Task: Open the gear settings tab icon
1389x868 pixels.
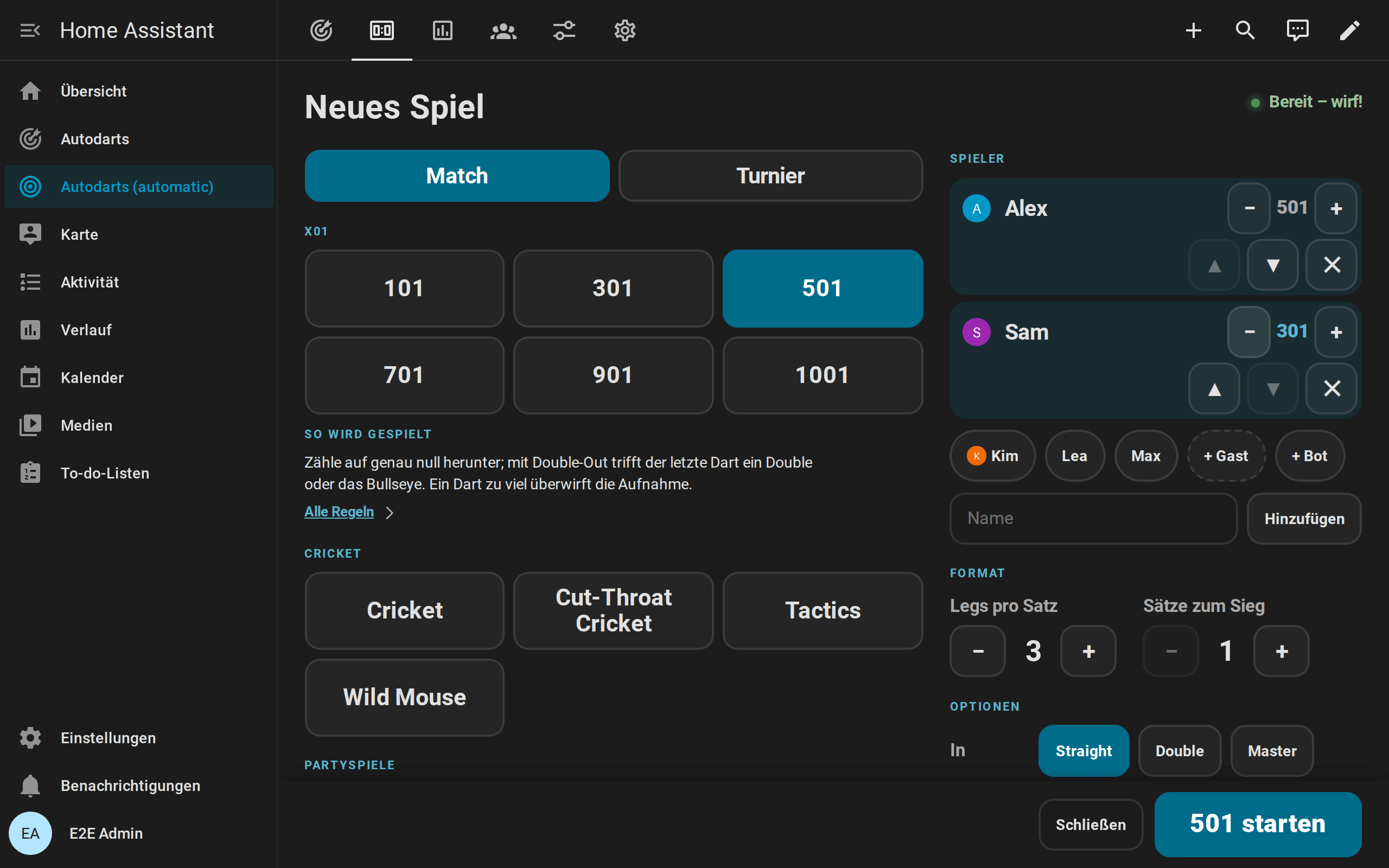Action: click(625, 30)
